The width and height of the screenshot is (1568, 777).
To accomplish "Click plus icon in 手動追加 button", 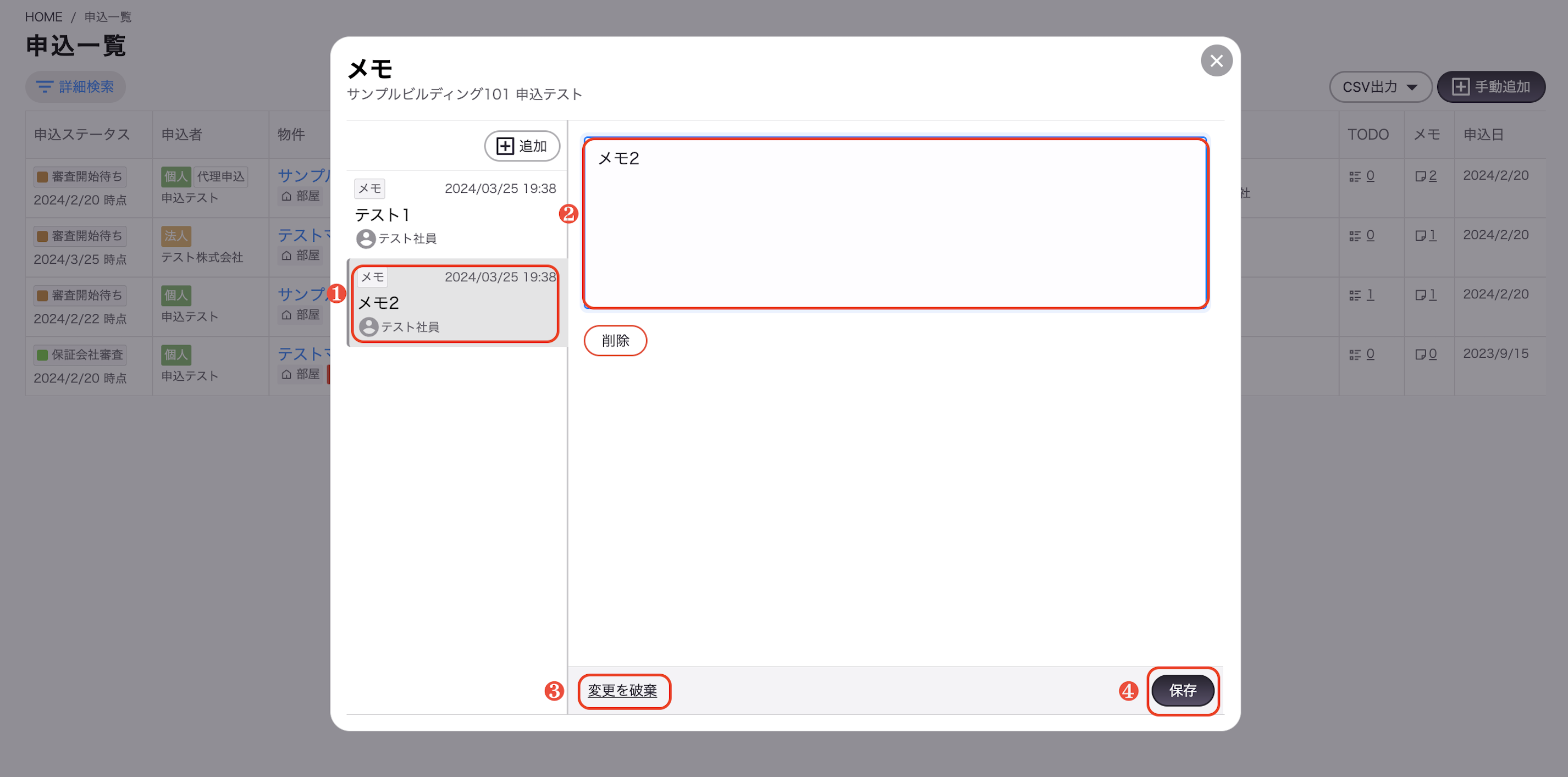I will pyautogui.click(x=1460, y=87).
